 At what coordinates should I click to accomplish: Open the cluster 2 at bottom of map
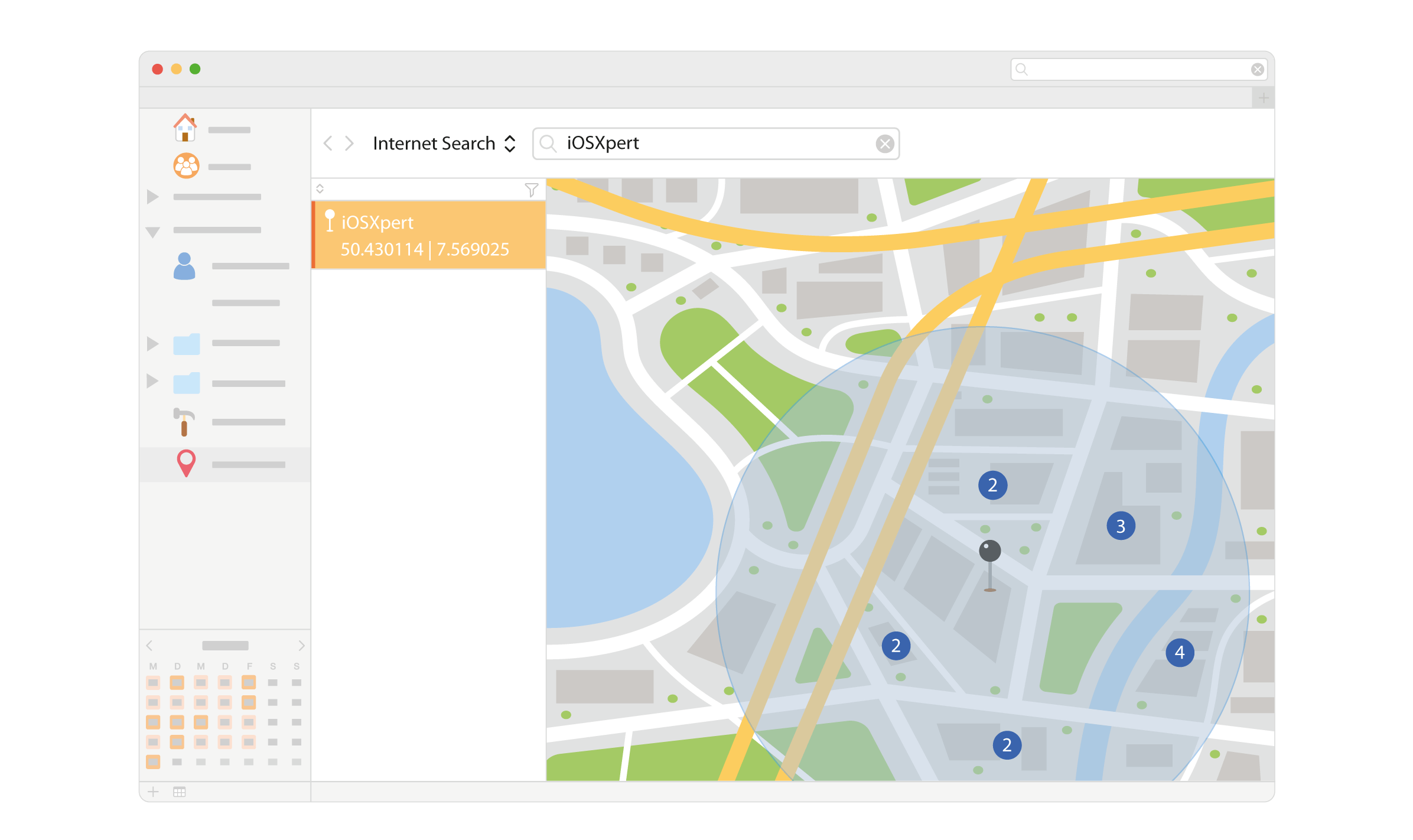(1007, 745)
